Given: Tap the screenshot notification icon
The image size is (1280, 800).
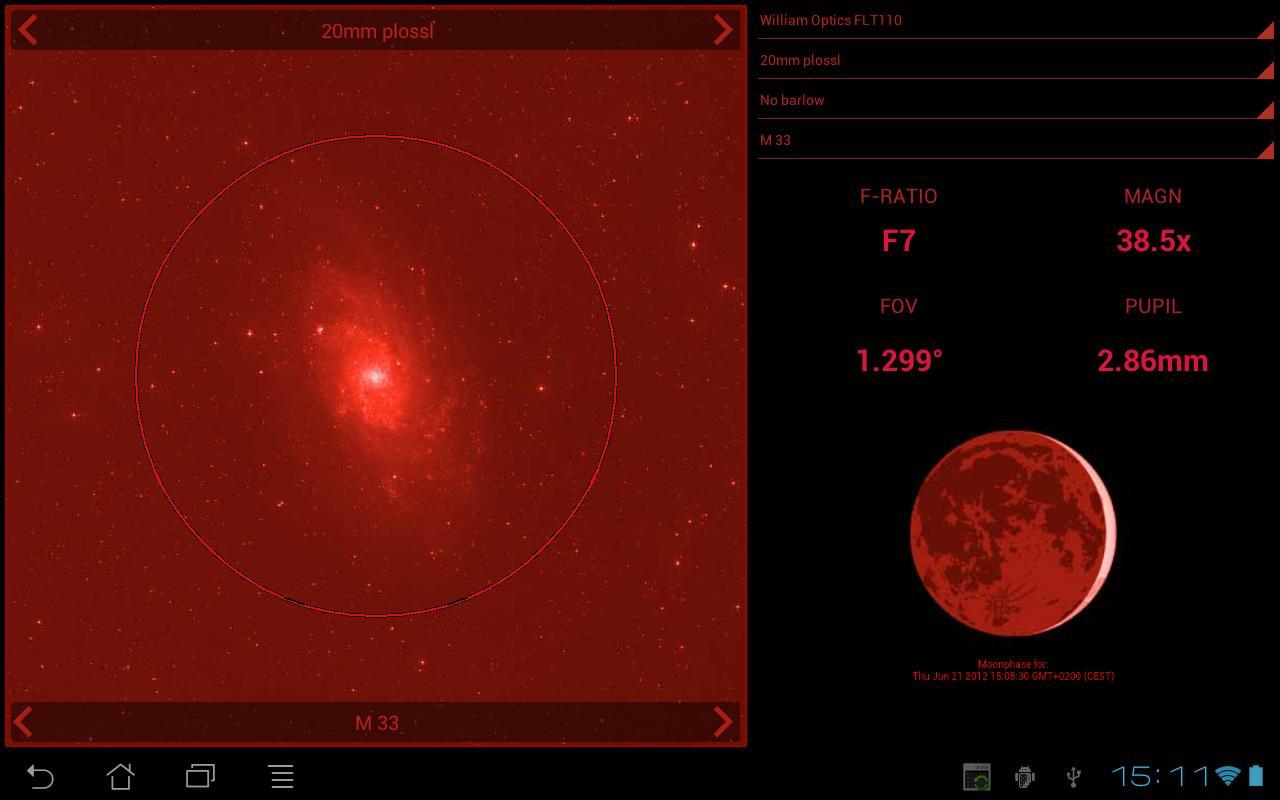Looking at the screenshot, I should (x=977, y=776).
